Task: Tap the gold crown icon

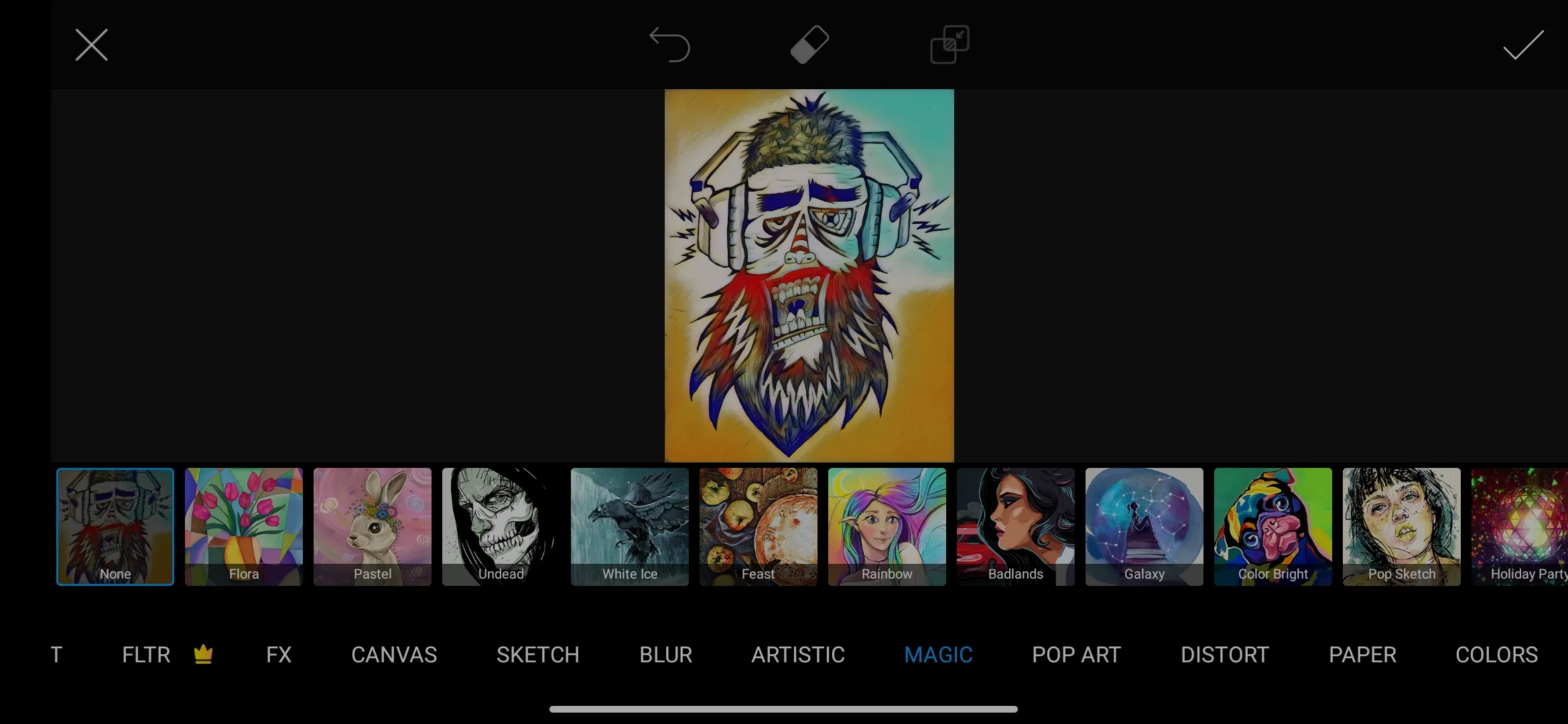Action: [203, 654]
